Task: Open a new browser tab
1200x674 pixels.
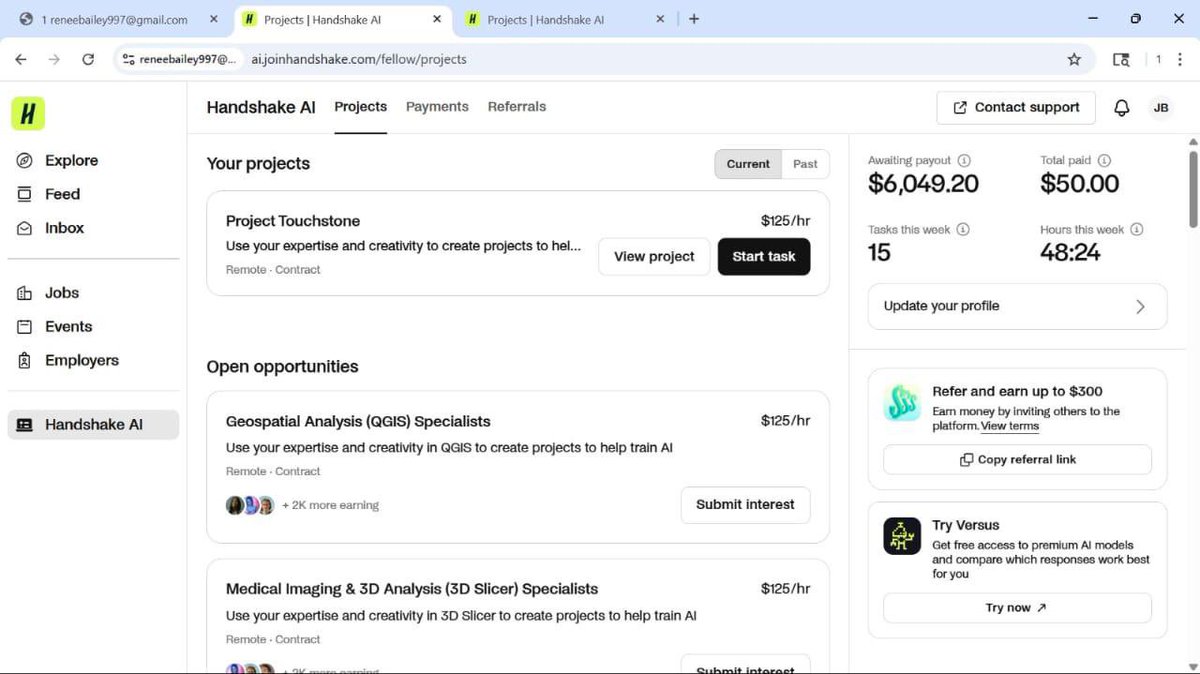Action: pos(694,19)
